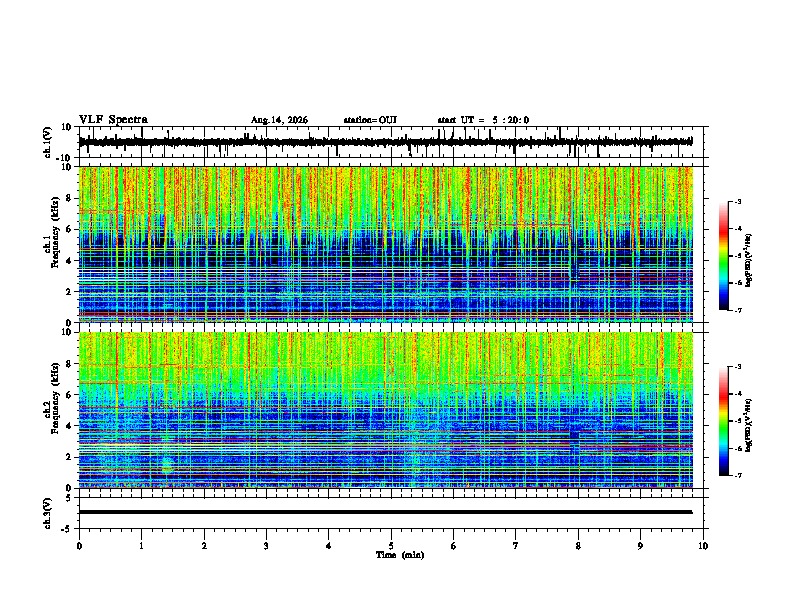Click time axis tick label "3"
This screenshot has width=792, height=612.
point(267,546)
